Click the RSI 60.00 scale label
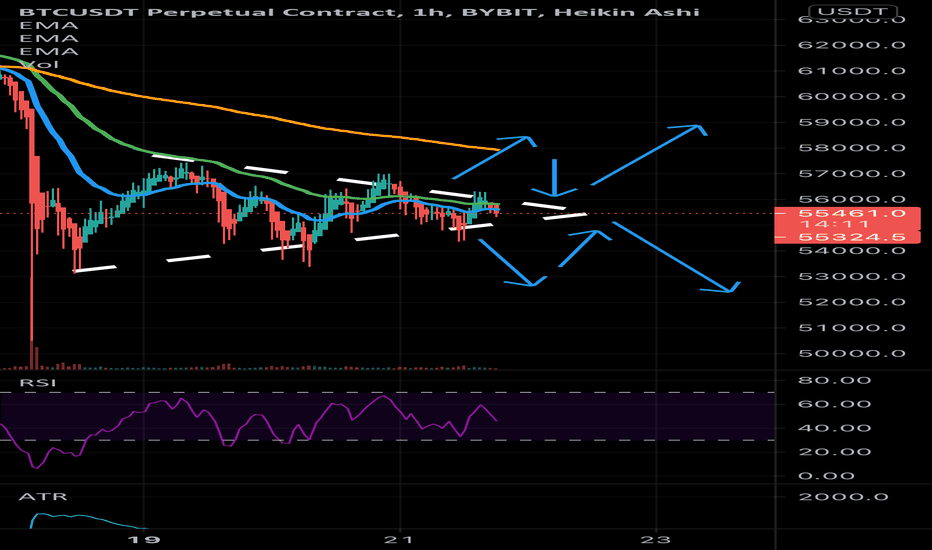Viewport: 932px width, 550px height. [835, 404]
